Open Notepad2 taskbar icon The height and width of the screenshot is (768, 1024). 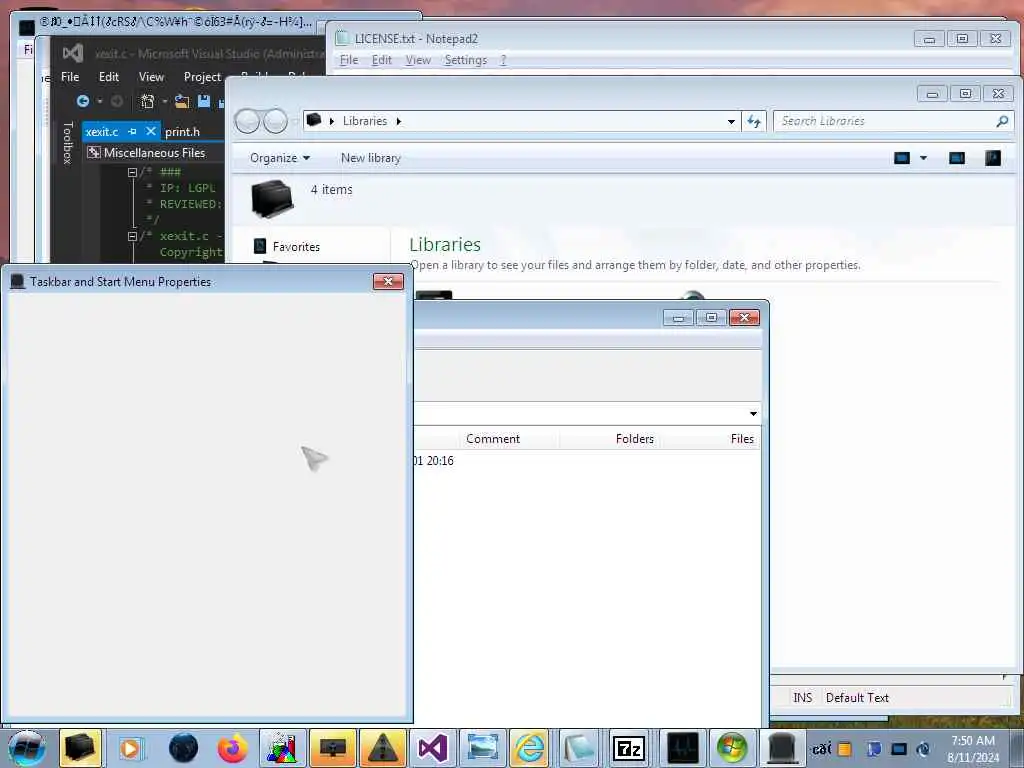pyautogui.click(x=579, y=748)
